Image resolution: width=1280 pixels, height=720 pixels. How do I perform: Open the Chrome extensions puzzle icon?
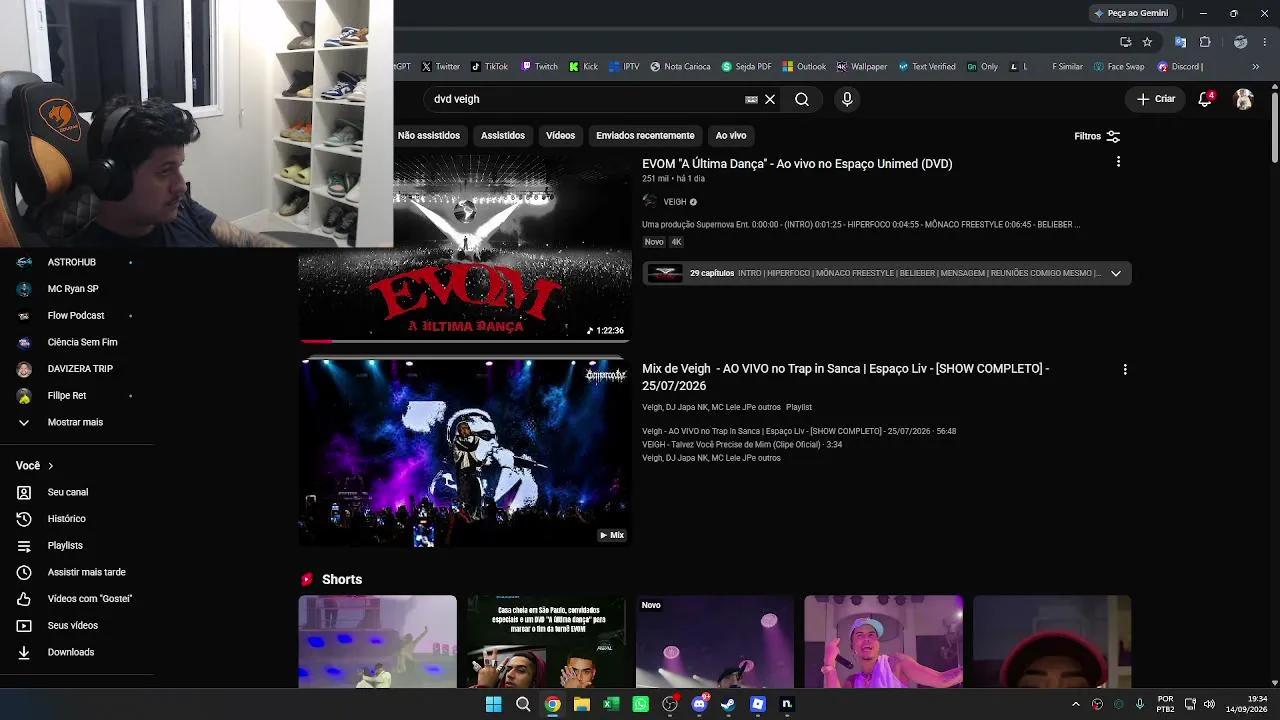click(x=1205, y=42)
